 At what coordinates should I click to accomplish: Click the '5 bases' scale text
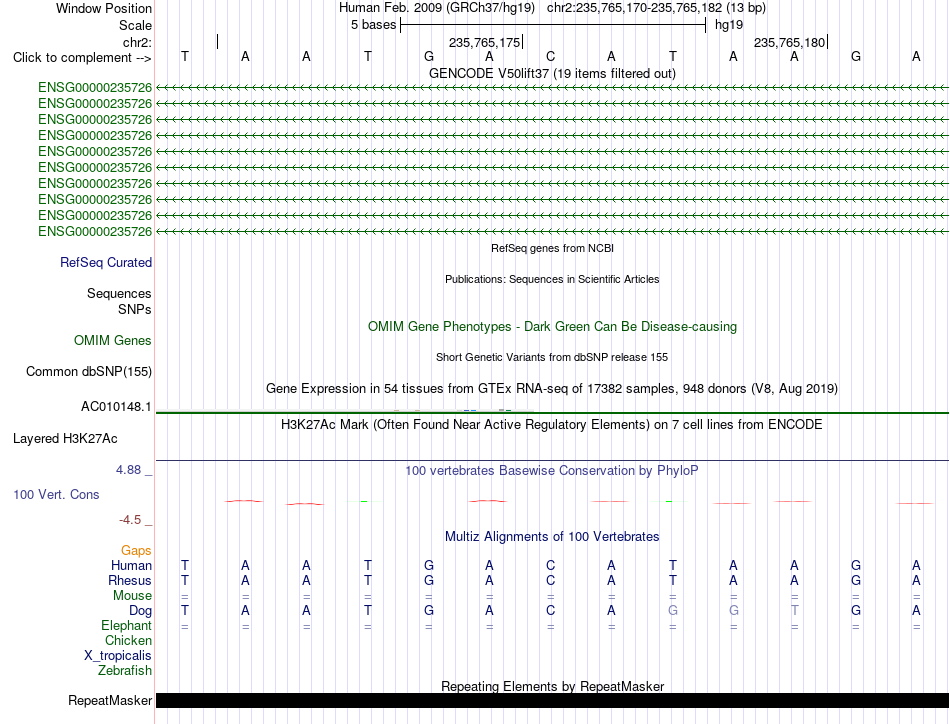point(373,25)
